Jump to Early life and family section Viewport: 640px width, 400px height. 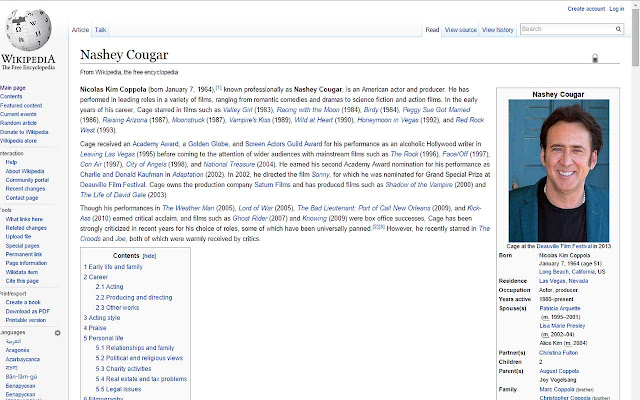tap(113, 267)
